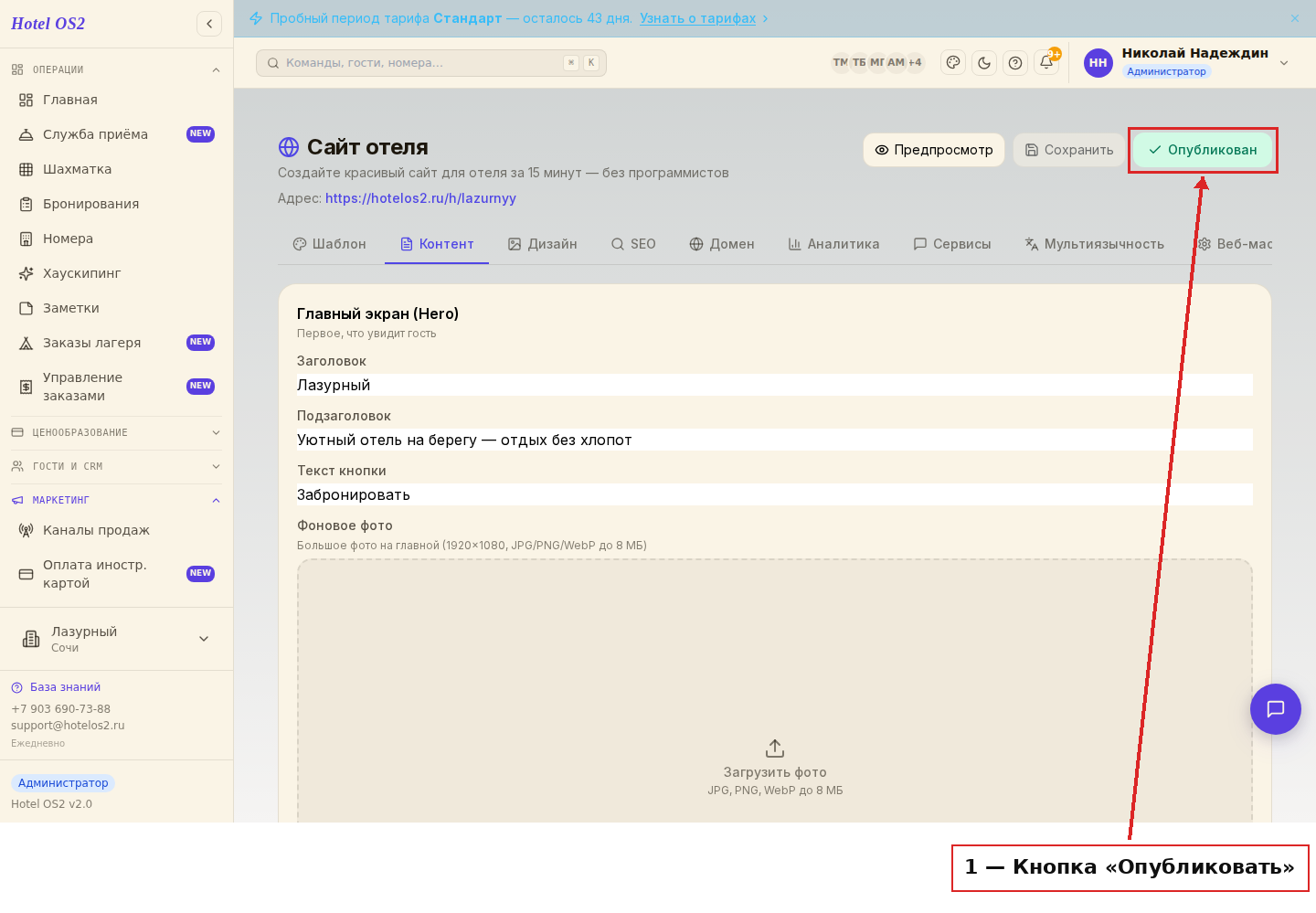1316x913 pixels.
Task: Switch to the Контент tab
Action: point(437,244)
